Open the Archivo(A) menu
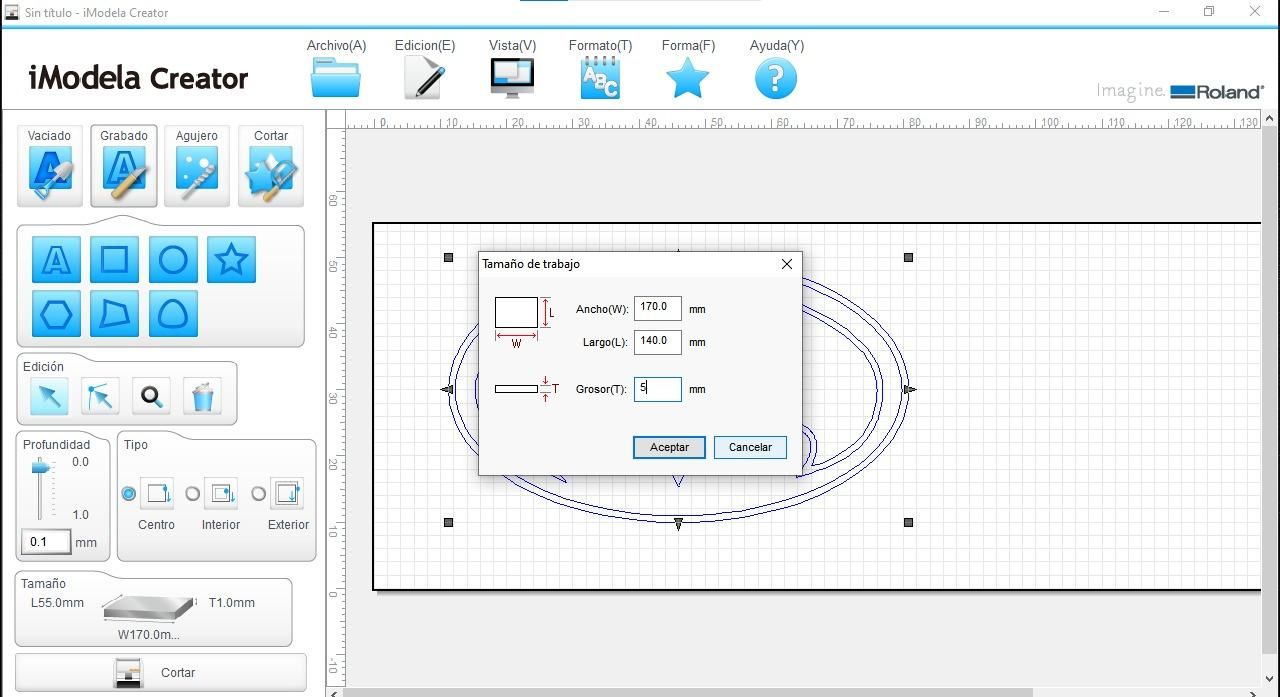 coord(336,69)
